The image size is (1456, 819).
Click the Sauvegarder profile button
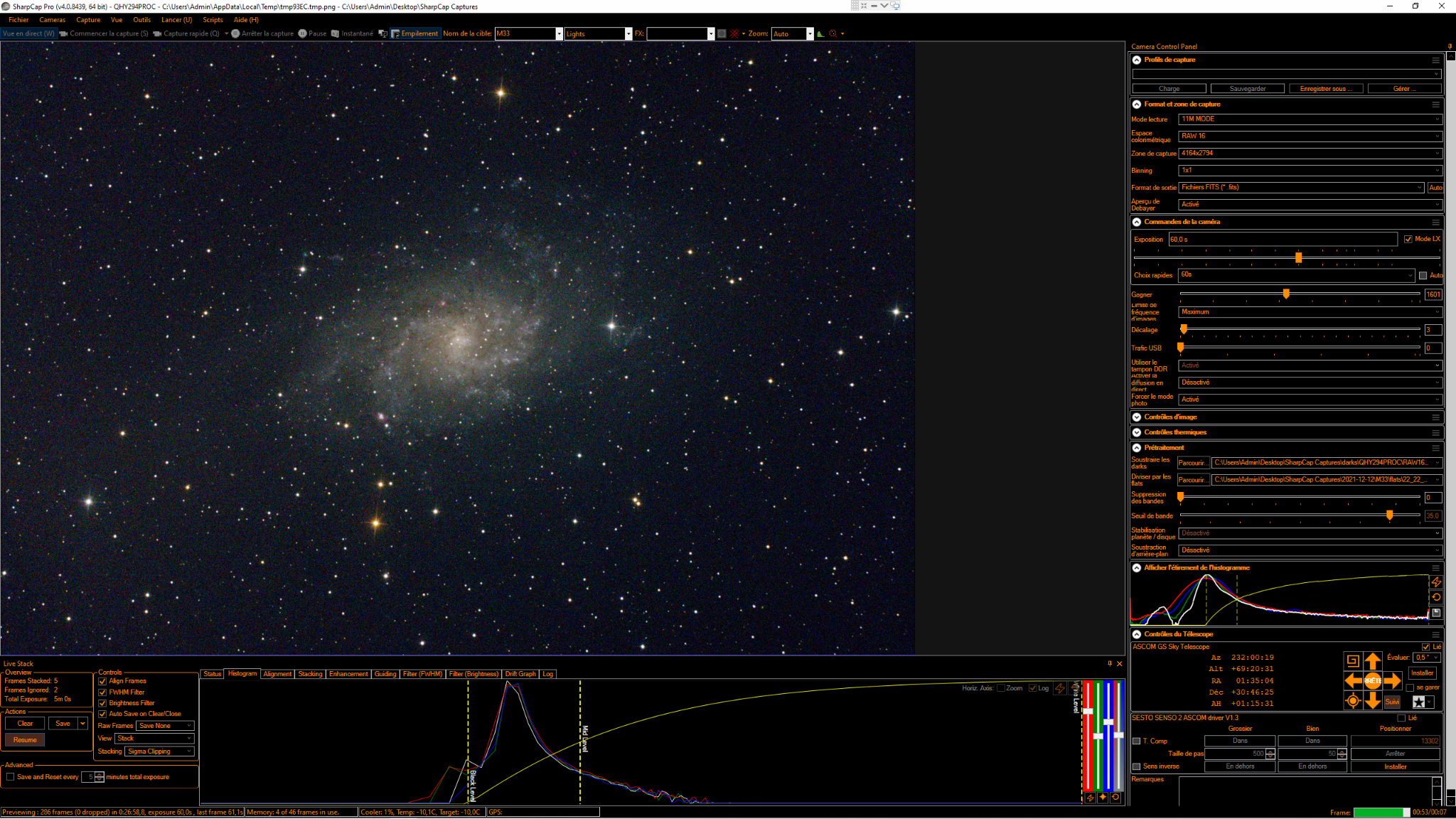tap(1247, 89)
